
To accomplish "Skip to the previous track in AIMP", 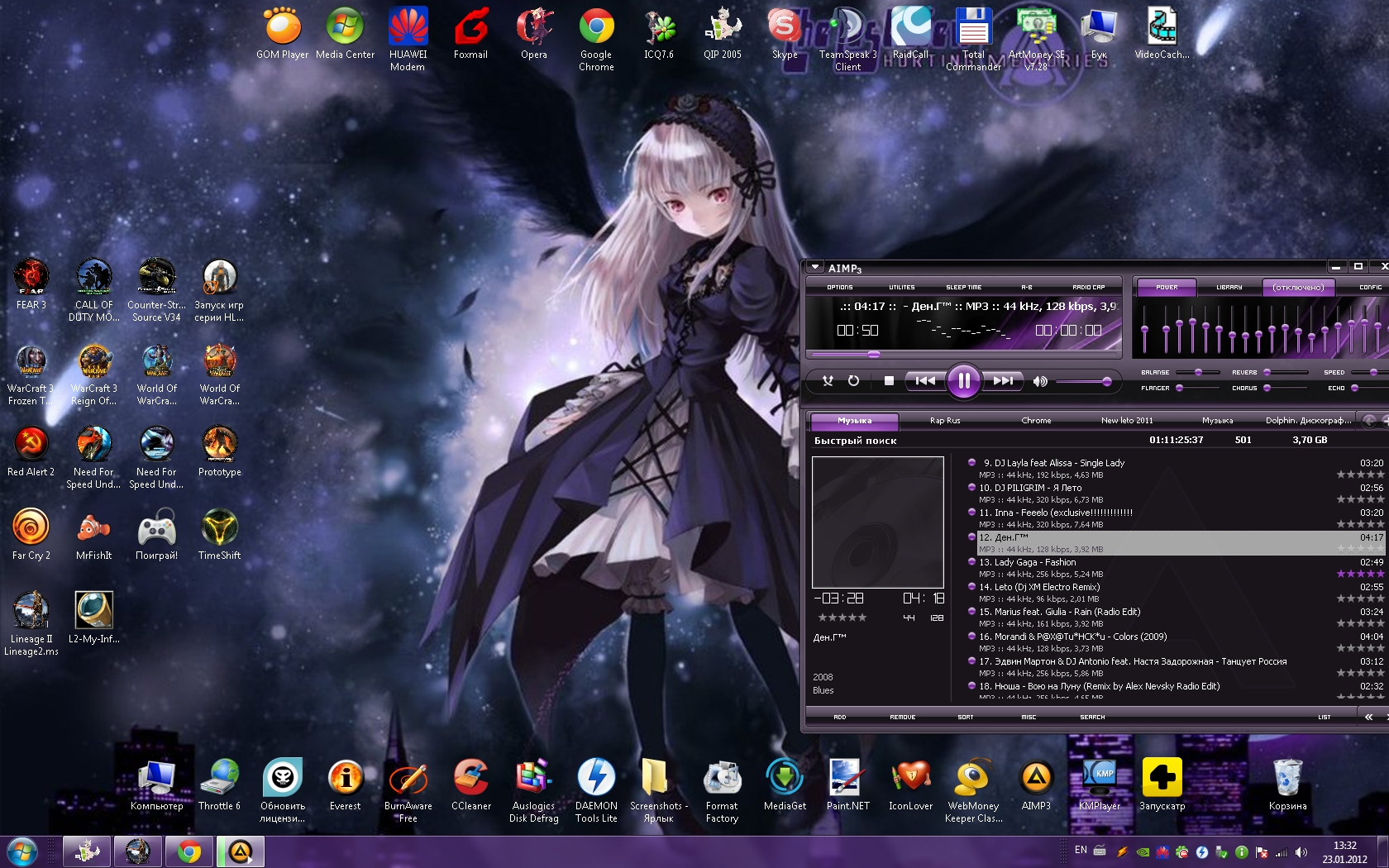I will tap(925, 381).
